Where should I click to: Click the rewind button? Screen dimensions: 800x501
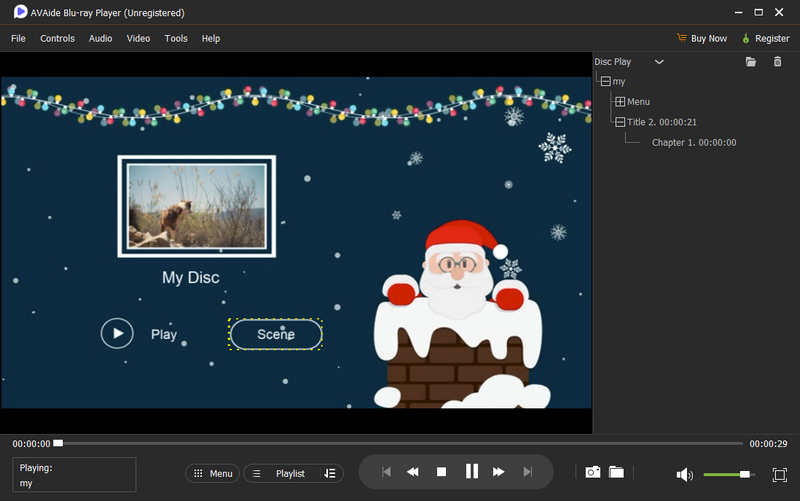[x=412, y=472]
